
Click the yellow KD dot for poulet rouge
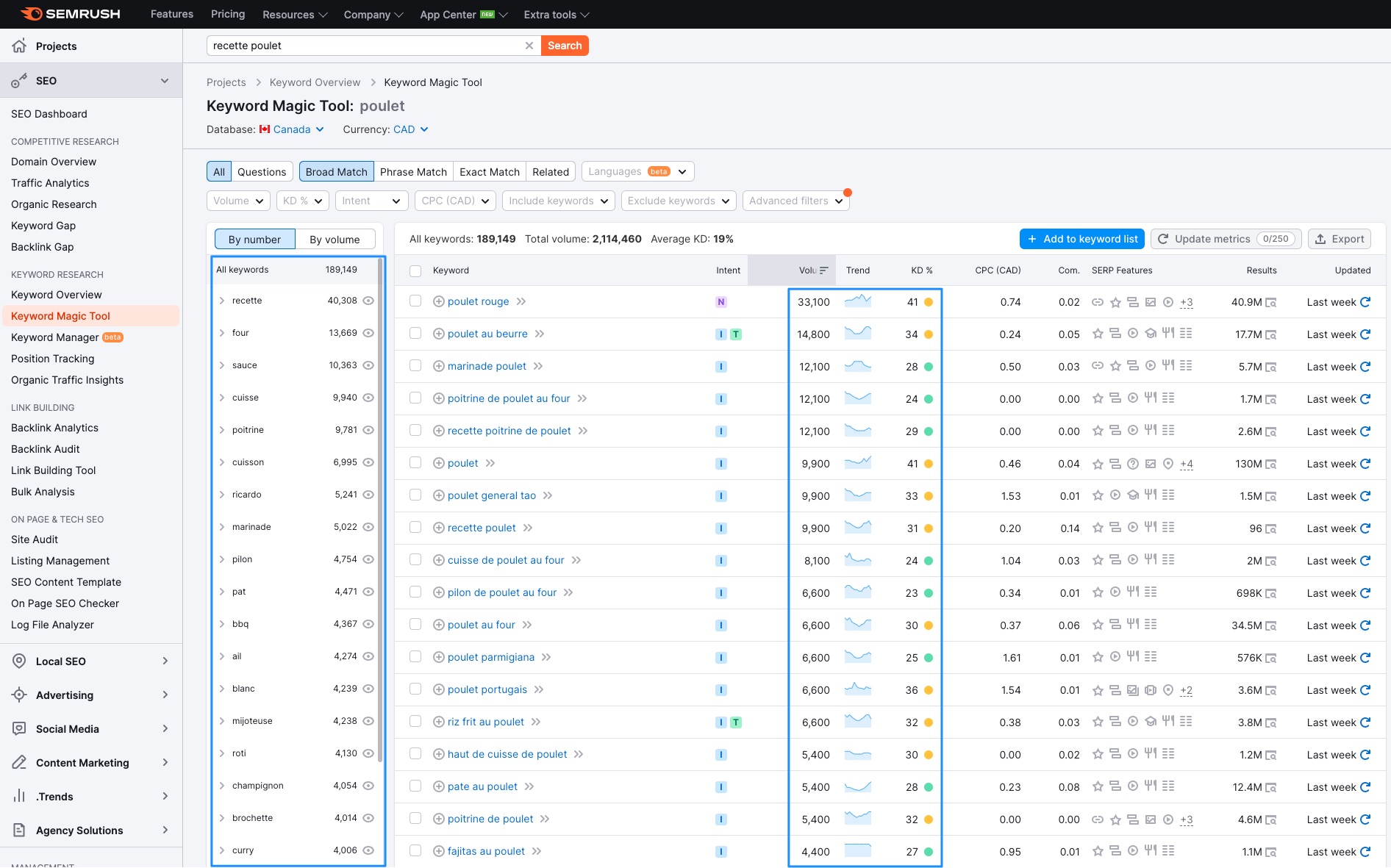929,302
